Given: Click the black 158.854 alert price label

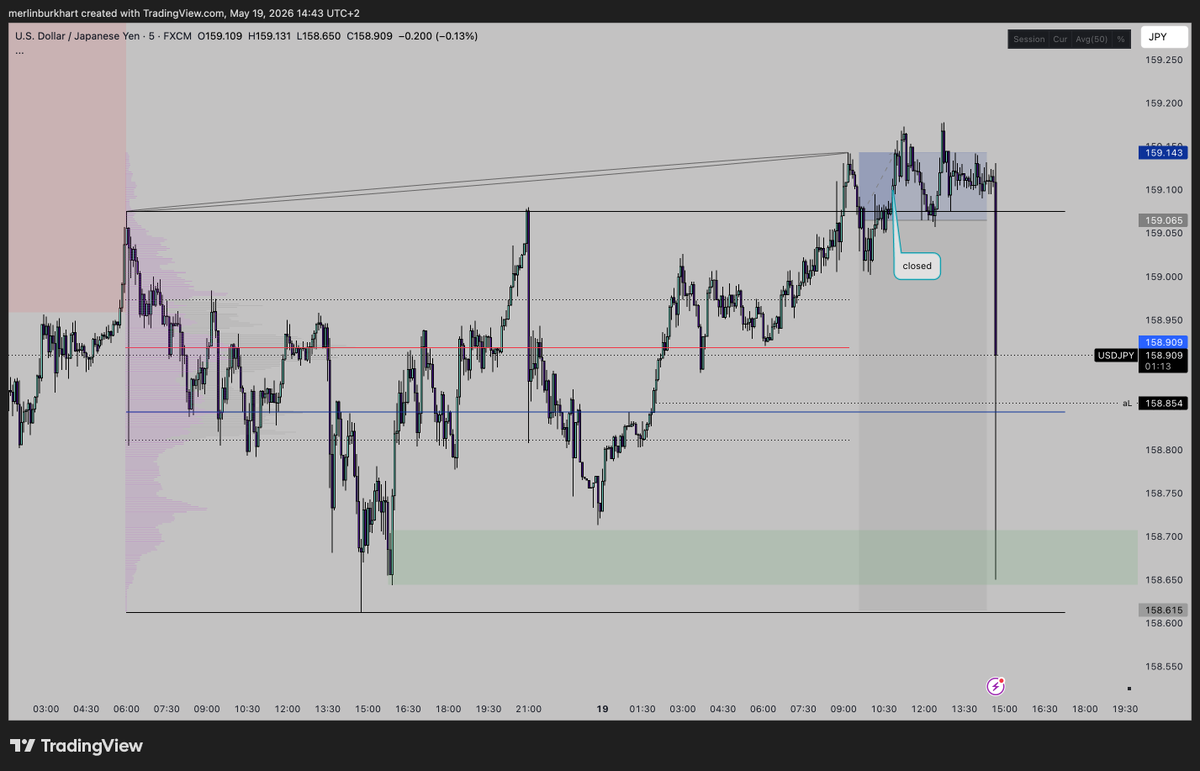Looking at the screenshot, I should (1162, 403).
